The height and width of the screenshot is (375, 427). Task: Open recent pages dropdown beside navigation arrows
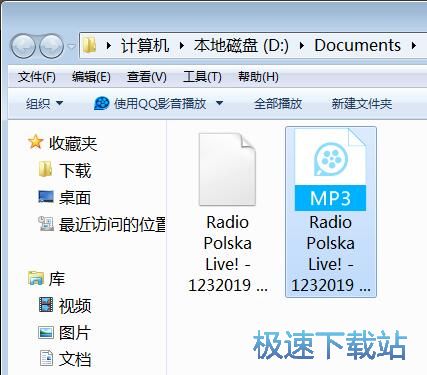tap(71, 47)
